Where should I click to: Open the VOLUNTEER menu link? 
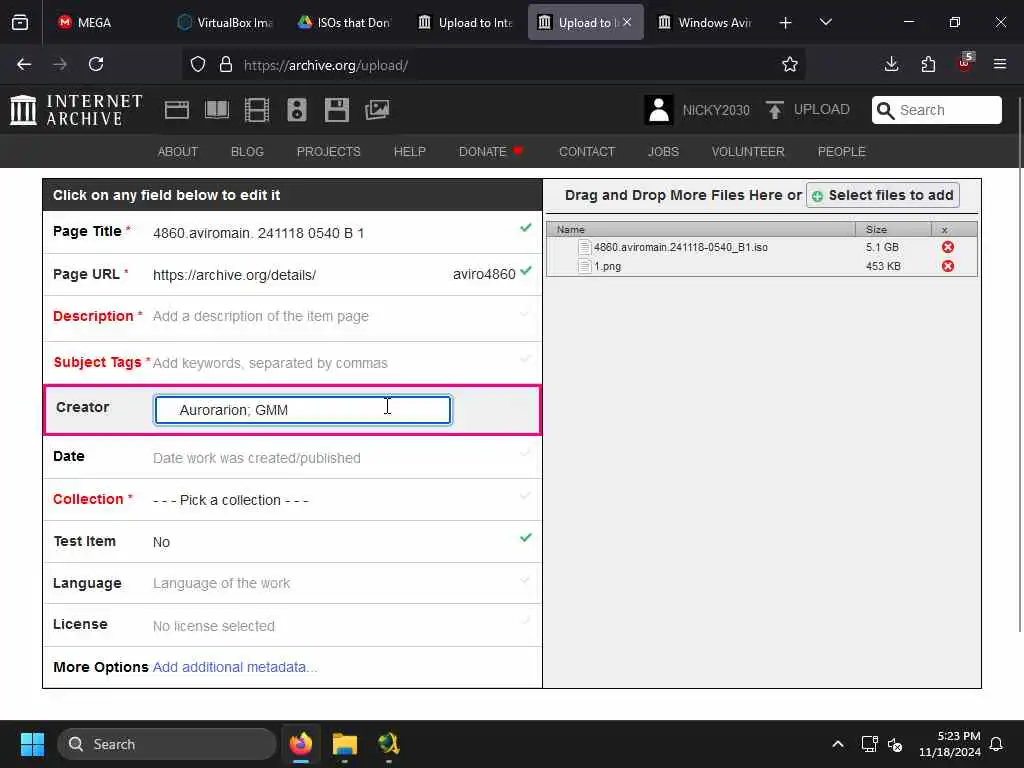click(x=748, y=152)
